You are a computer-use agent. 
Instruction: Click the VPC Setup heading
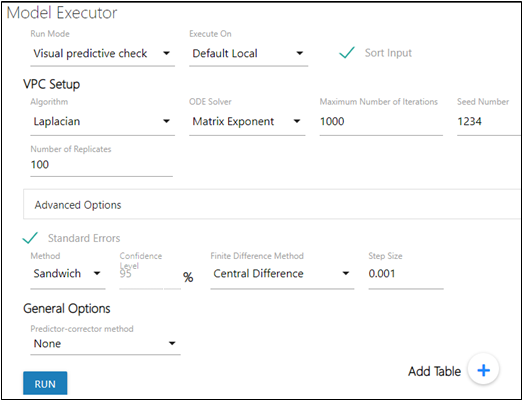[x=52, y=84]
